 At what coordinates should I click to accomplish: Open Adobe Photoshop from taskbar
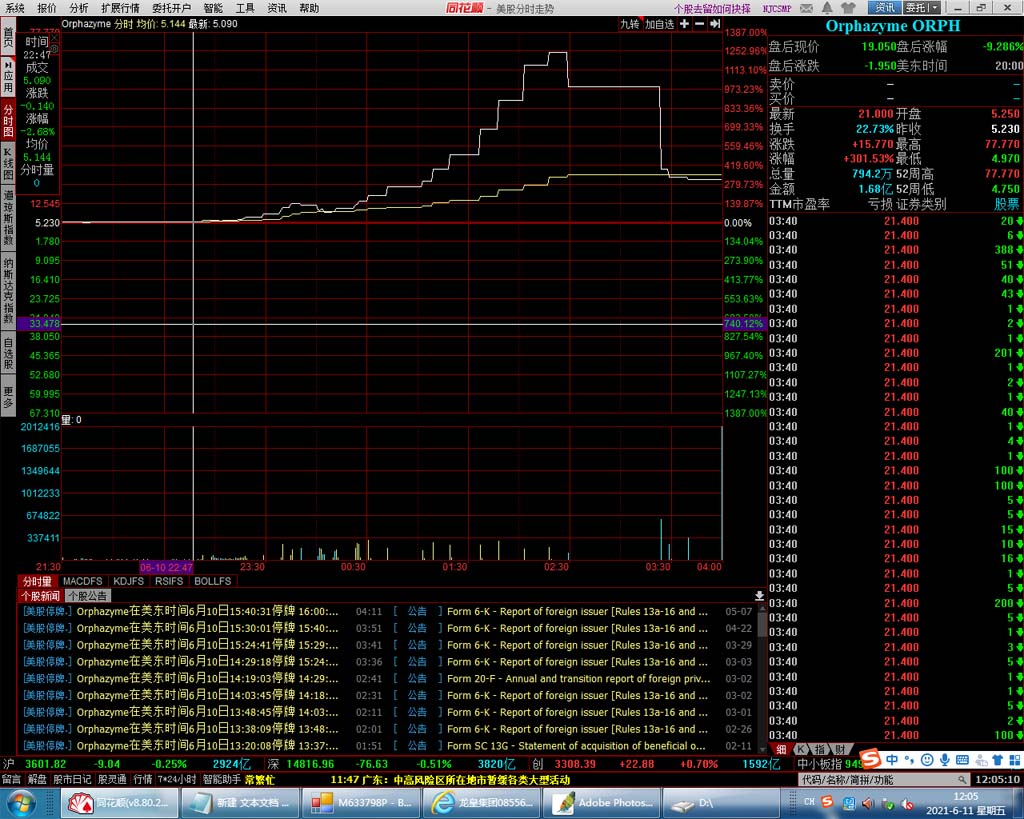[x=603, y=803]
